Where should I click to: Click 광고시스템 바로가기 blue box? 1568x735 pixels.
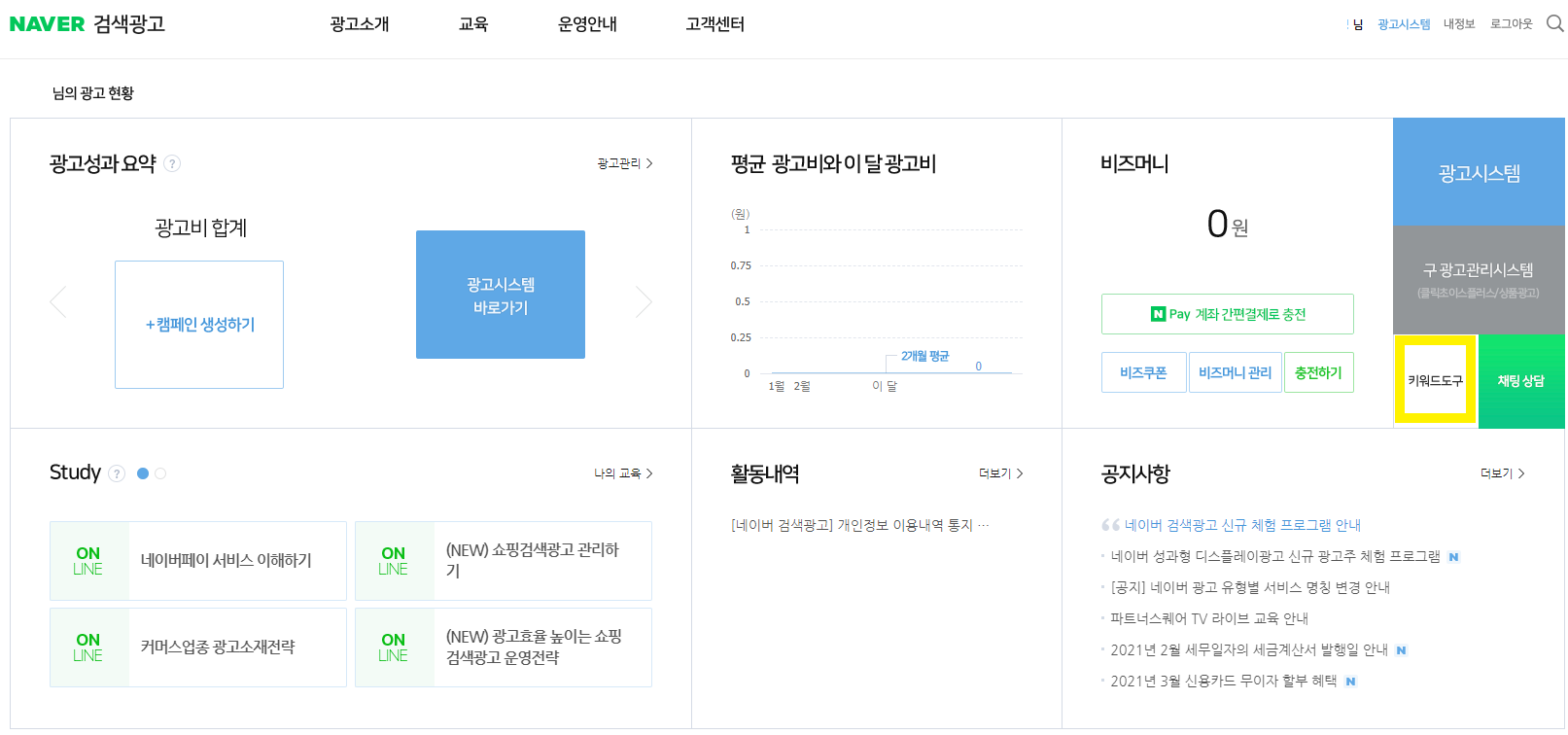click(x=501, y=295)
